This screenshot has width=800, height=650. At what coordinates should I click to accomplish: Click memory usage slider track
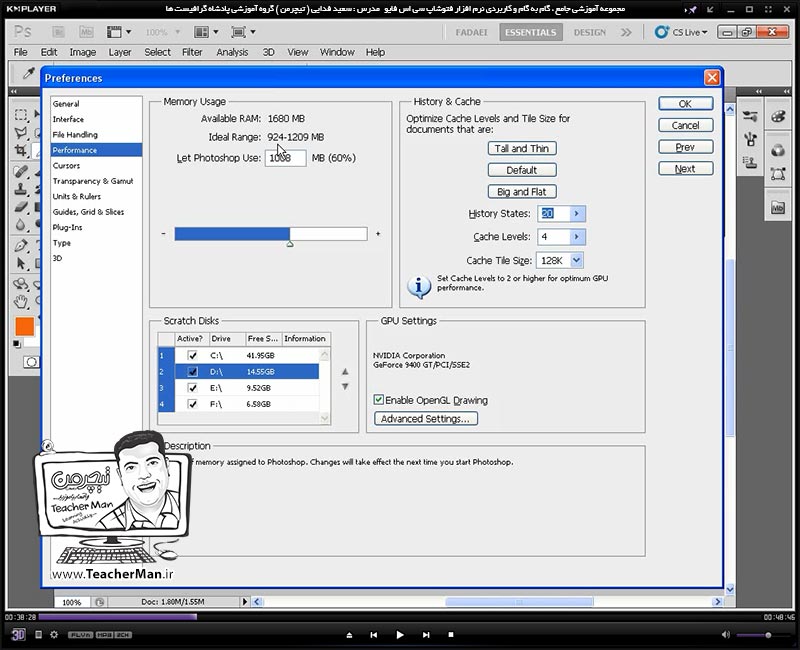[x=271, y=234]
